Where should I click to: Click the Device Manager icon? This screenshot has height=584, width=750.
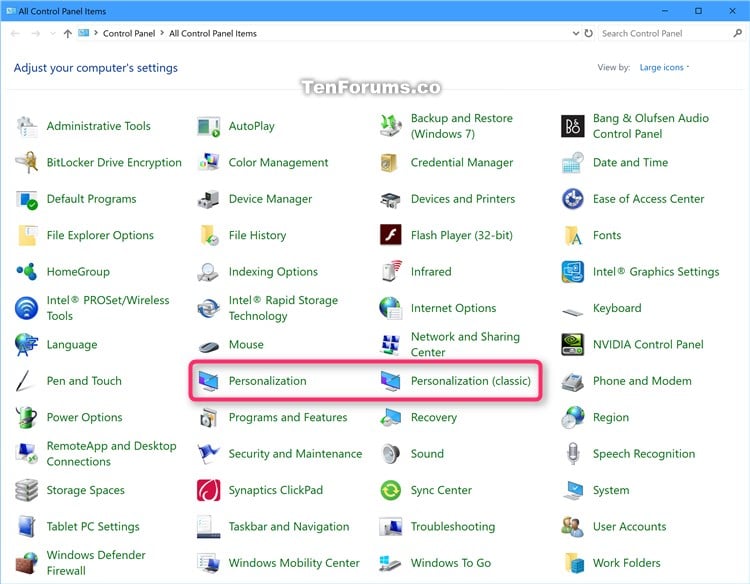pos(209,199)
